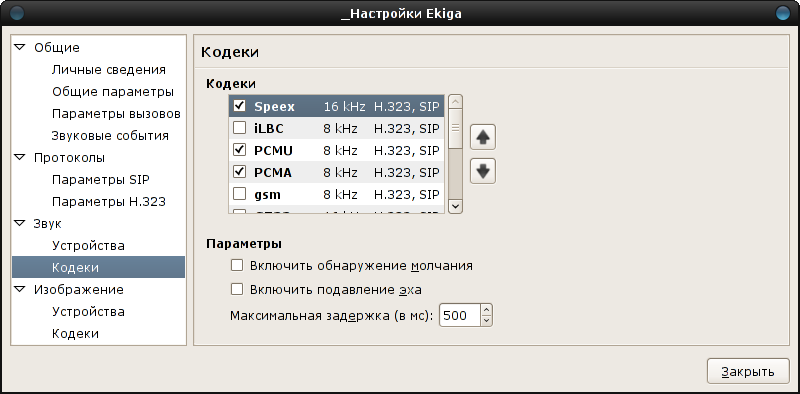Open Устройства under Изображение
Screen dimensions: 800x394
pos(88,311)
